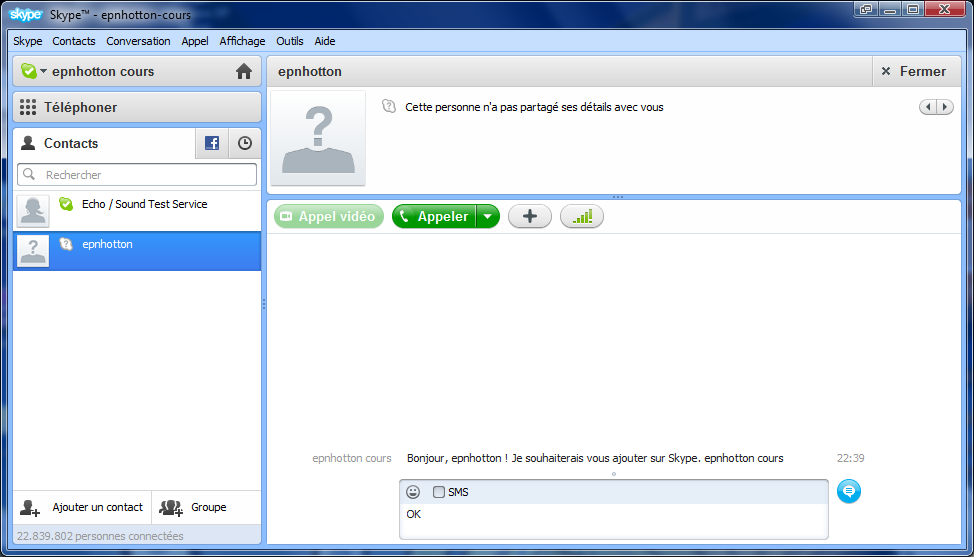This screenshot has width=974, height=557.
Task: Click the group people icon
Action: click(x=171, y=508)
